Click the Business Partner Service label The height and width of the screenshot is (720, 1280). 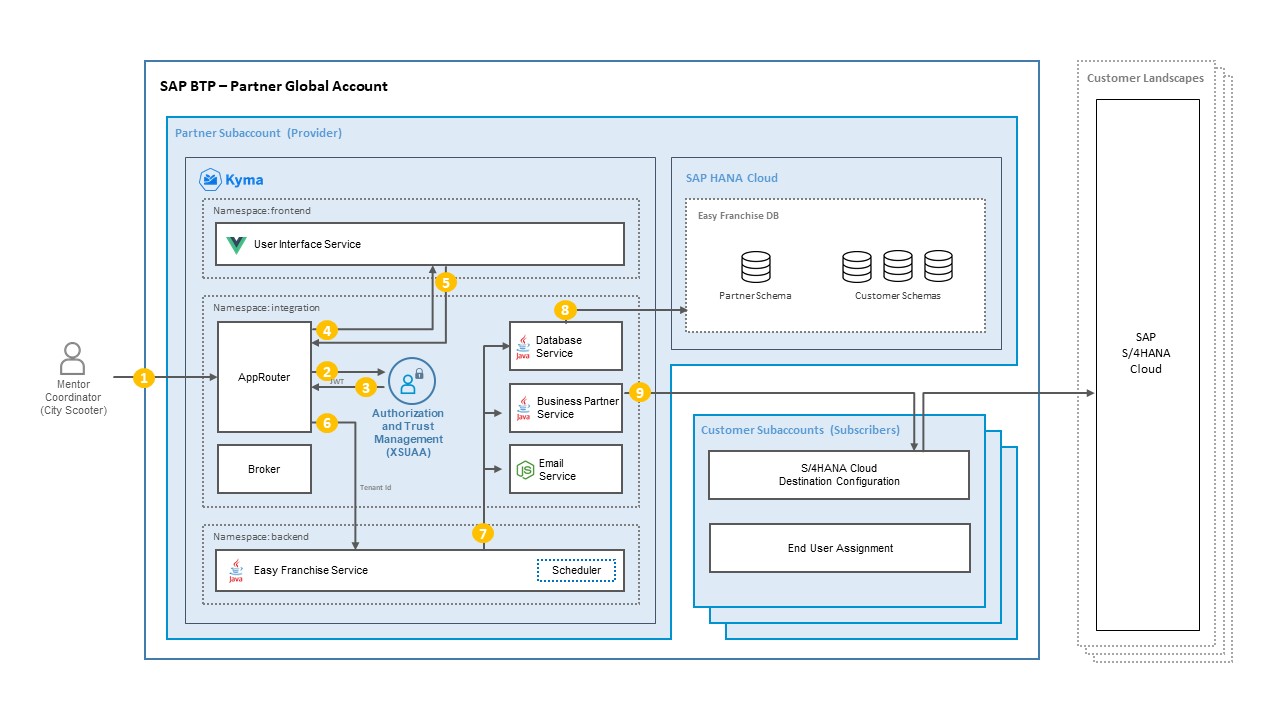click(578, 408)
